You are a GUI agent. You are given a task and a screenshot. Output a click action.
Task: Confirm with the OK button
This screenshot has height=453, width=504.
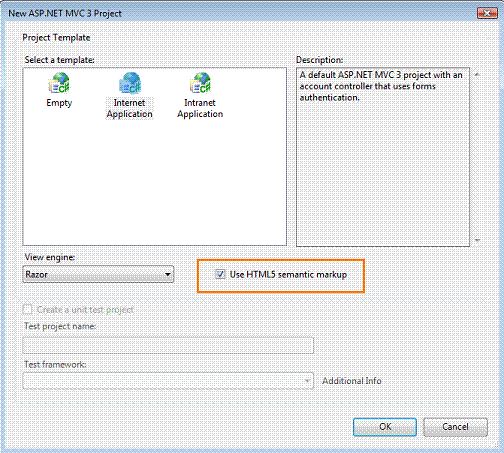[385, 427]
